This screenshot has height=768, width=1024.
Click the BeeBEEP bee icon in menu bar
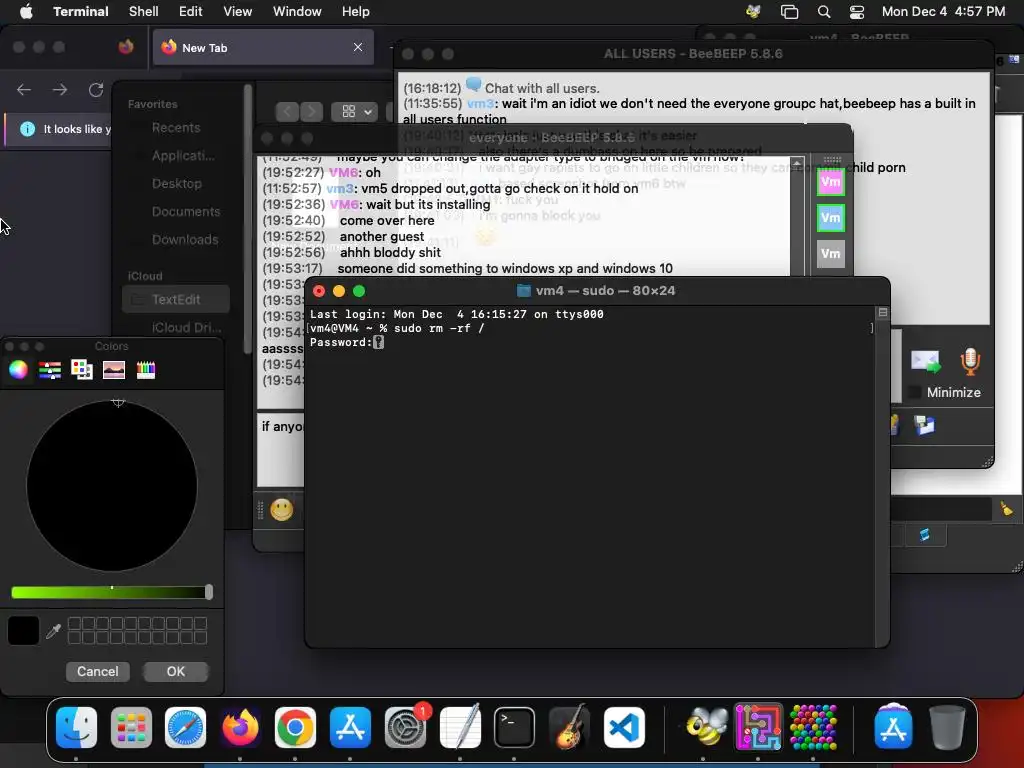pos(754,12)
